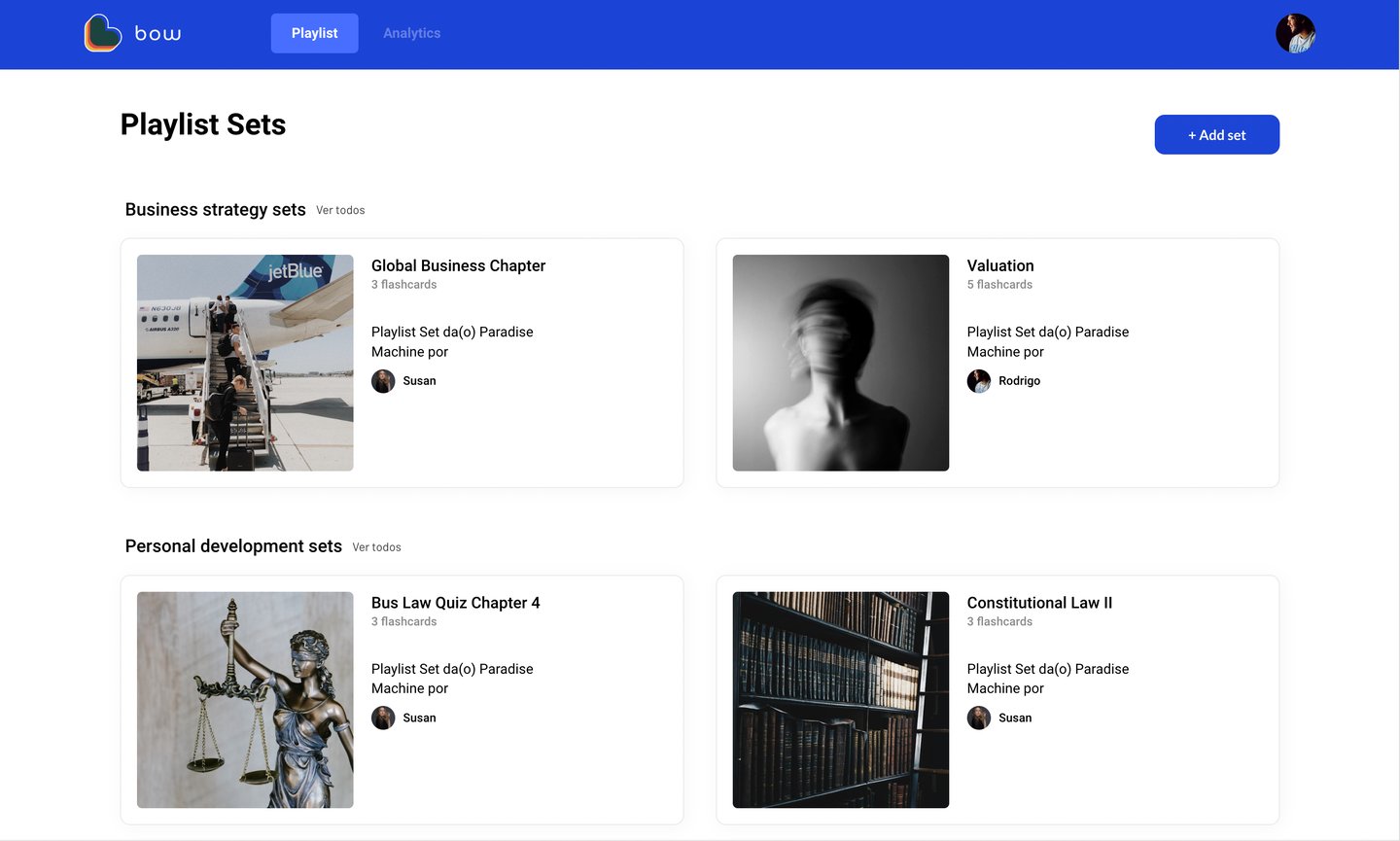Click the bow heart logo icon
The image size is (1400, 841).
click(x=103, y=33)
